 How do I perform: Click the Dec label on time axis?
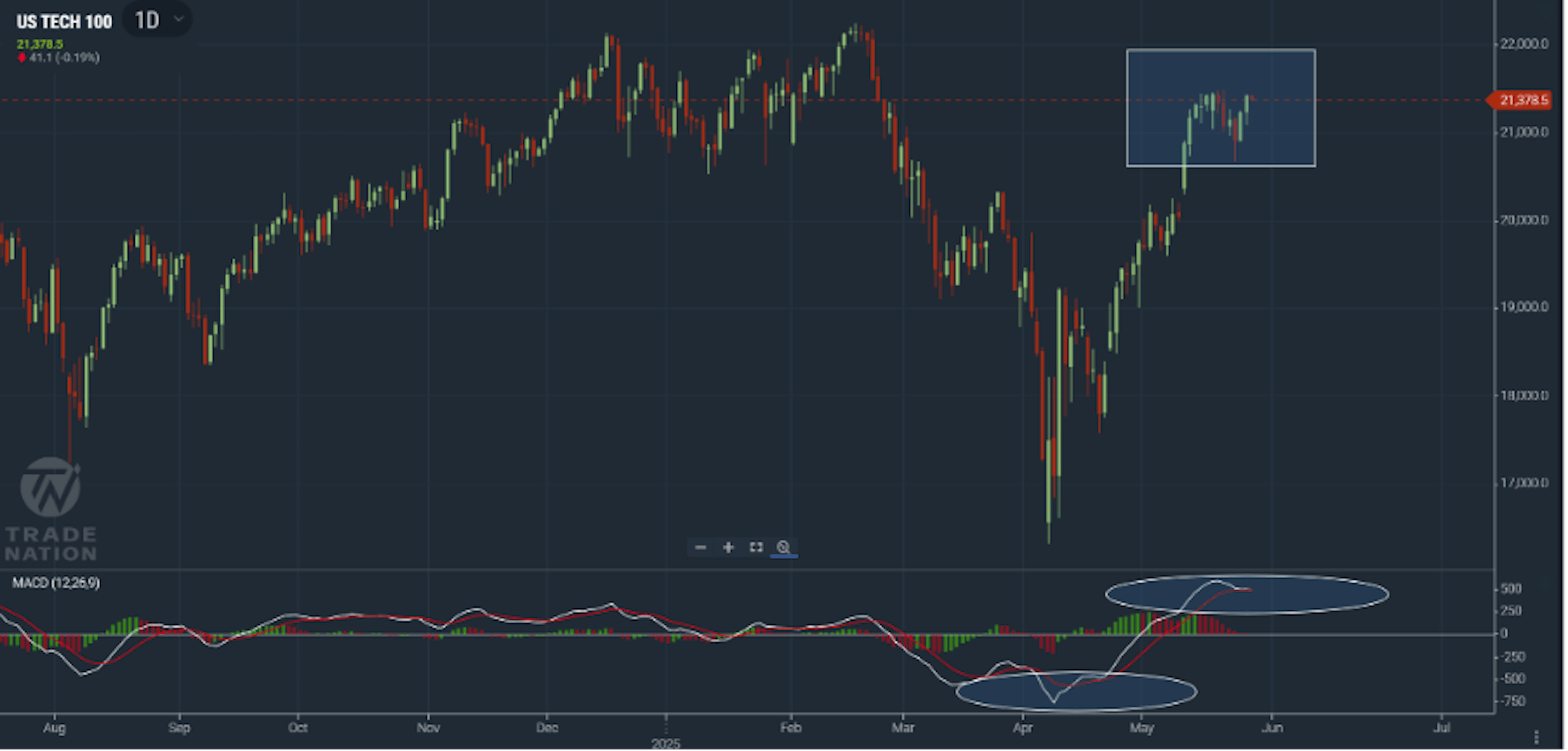(547, 728)
